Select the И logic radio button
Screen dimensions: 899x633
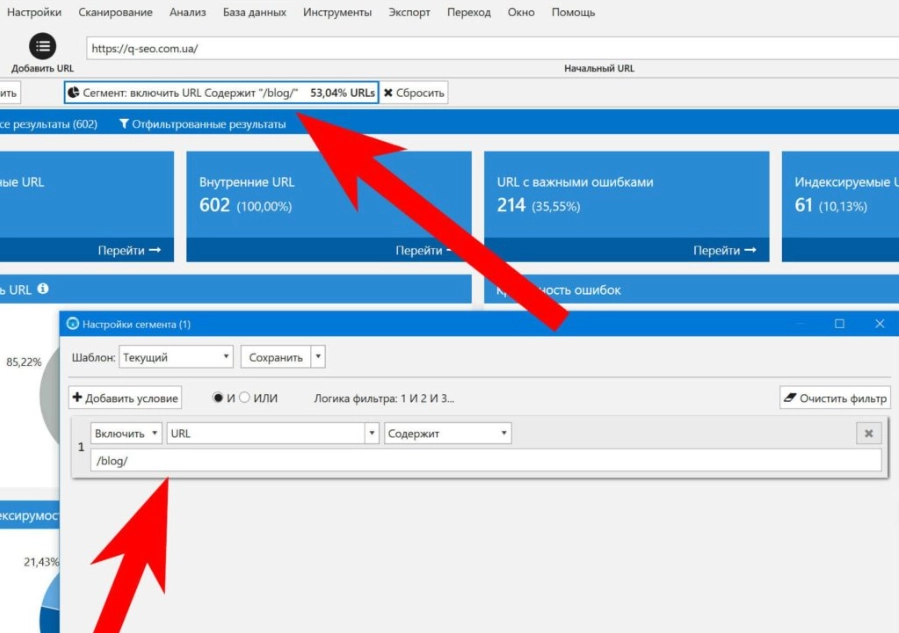[x=218, y=398]
